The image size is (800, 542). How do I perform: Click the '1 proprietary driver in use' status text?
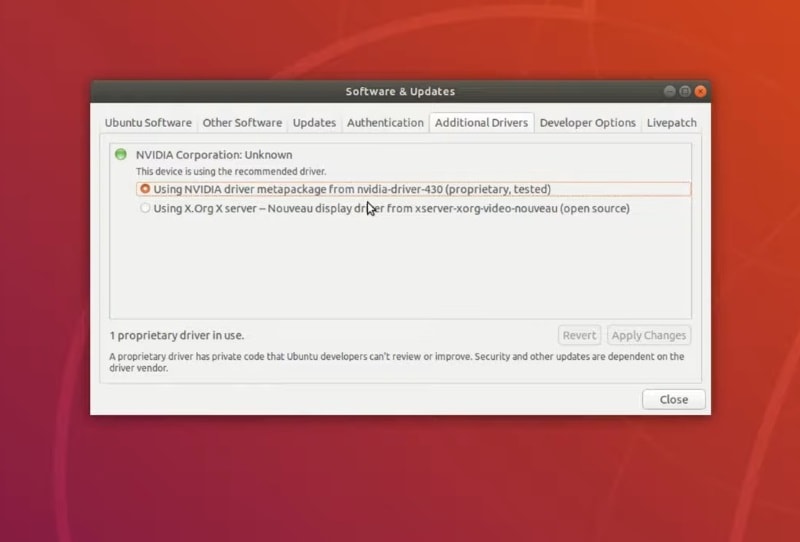[x=177, y=336]
